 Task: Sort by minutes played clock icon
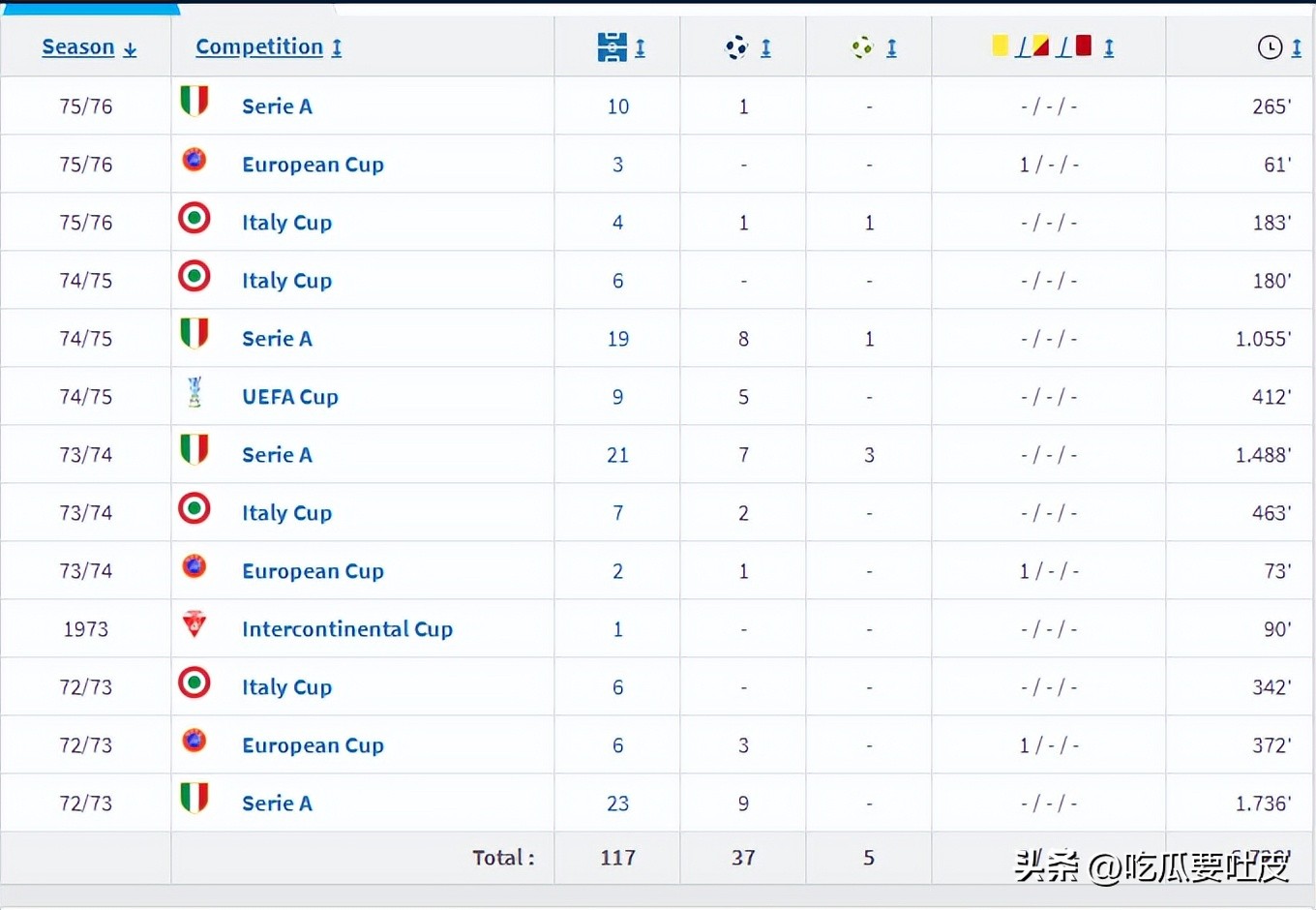1270,46
